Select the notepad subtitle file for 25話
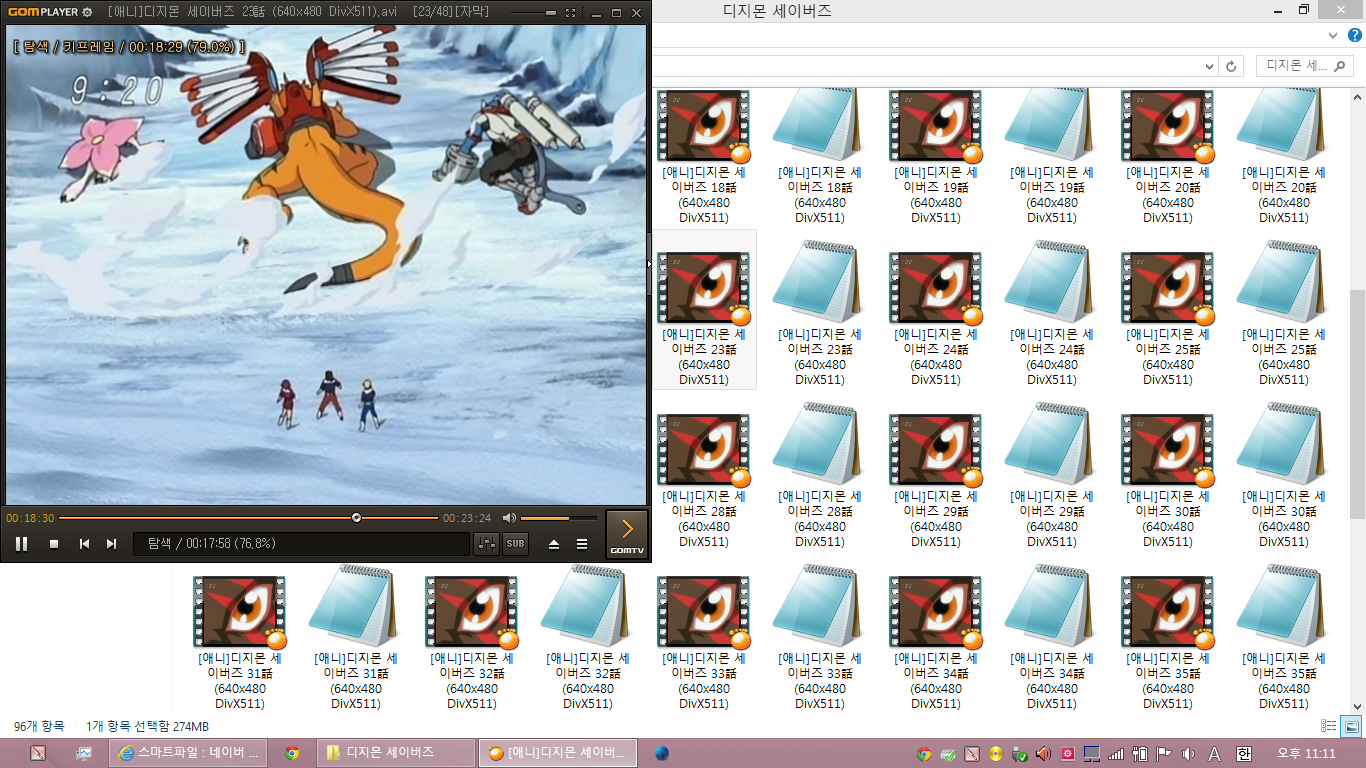The height and width of the screenshot is (768, 1366). [x=1284, y=312]
